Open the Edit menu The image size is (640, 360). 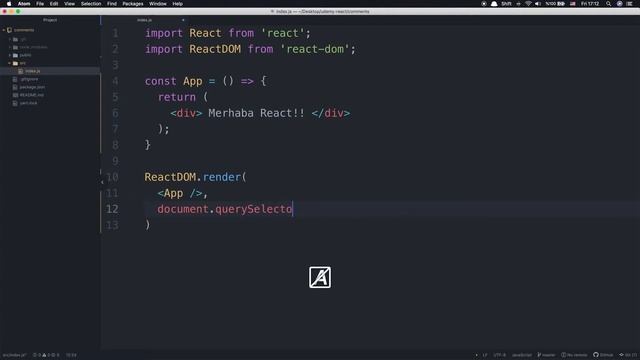pyautogui.click(x=54, y=4)
